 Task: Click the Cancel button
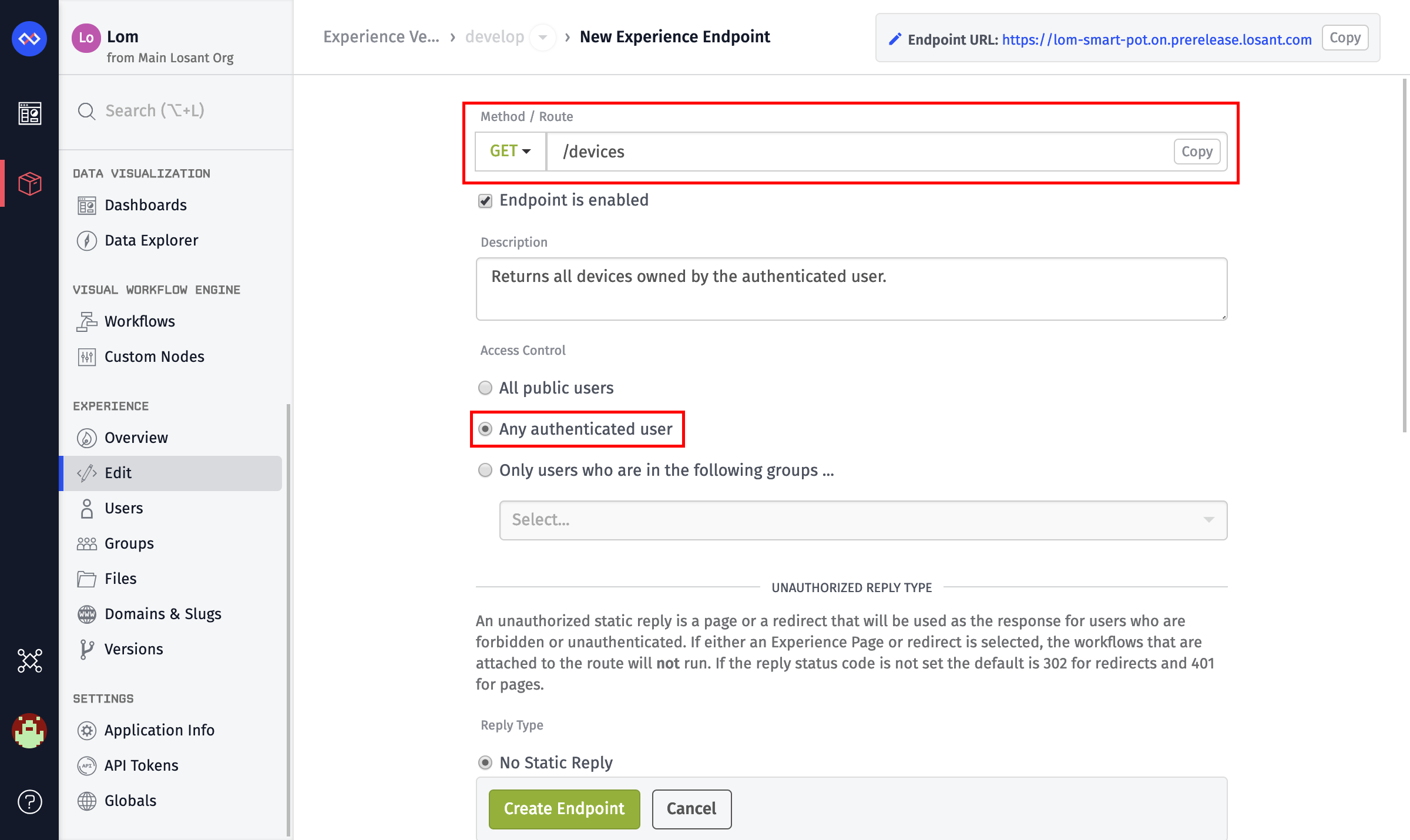click(691, 809)
